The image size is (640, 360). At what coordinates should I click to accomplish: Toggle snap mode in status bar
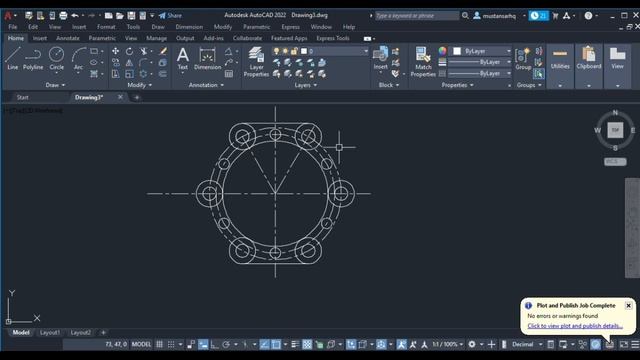[171, 344]
